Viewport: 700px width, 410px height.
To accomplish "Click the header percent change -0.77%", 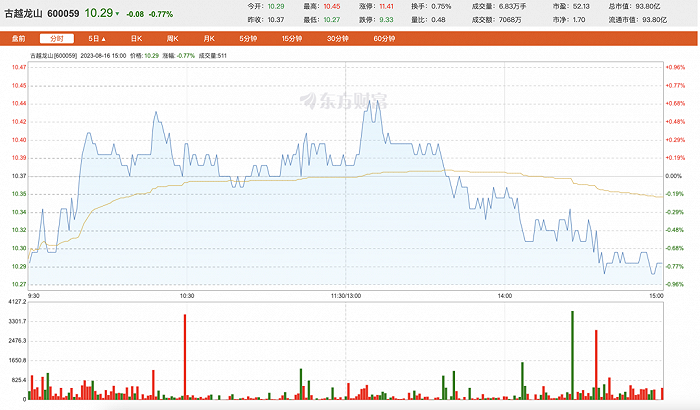I will click(161, 14).
